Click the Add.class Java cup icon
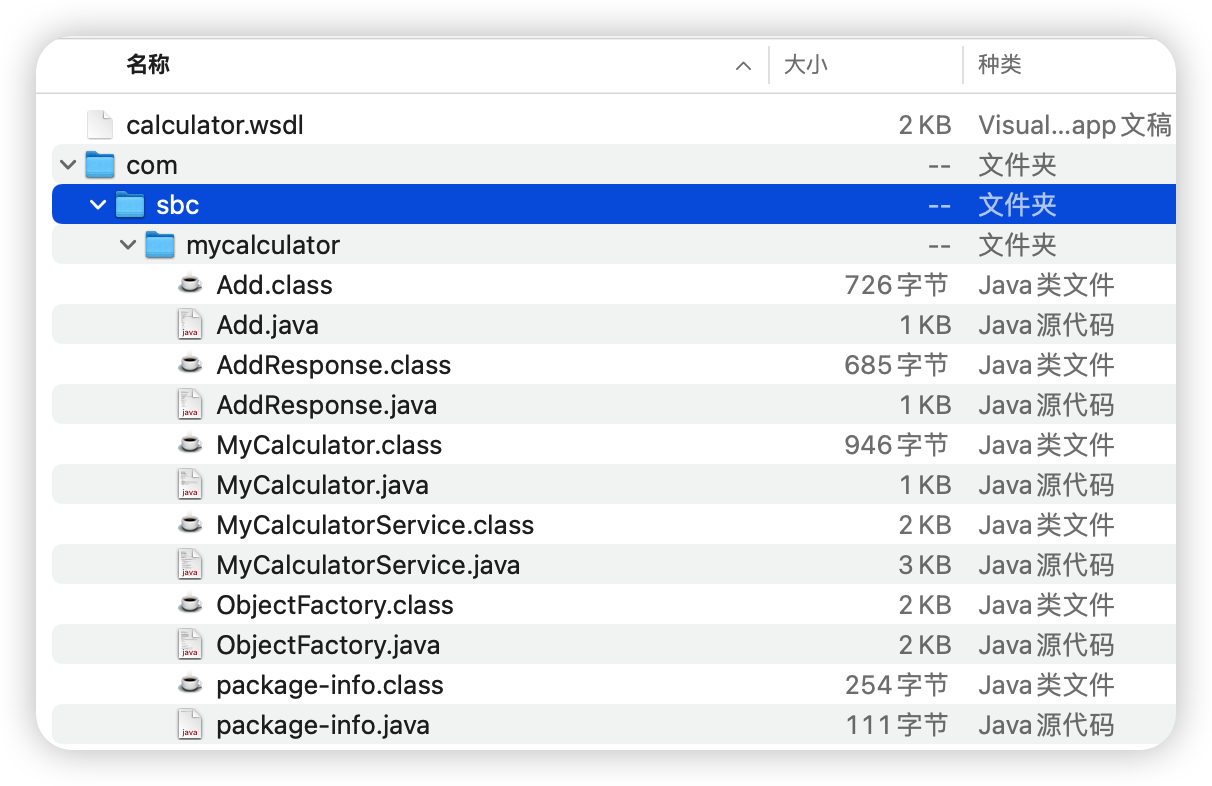The image size is (1212, 786). tap(189, 285)
